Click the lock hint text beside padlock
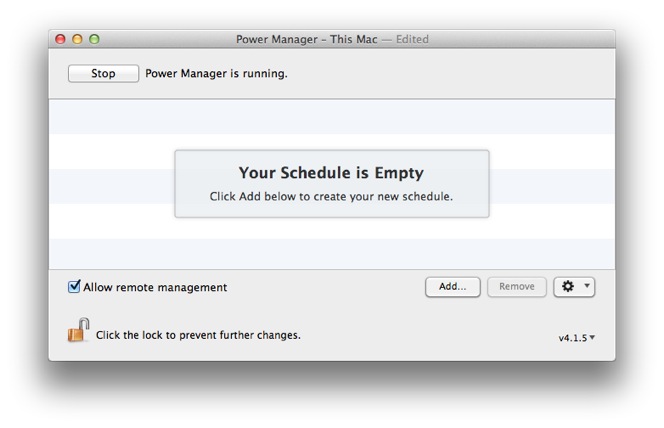The width and height of the screenshot is (664, 428). click(x=198, y=335)
